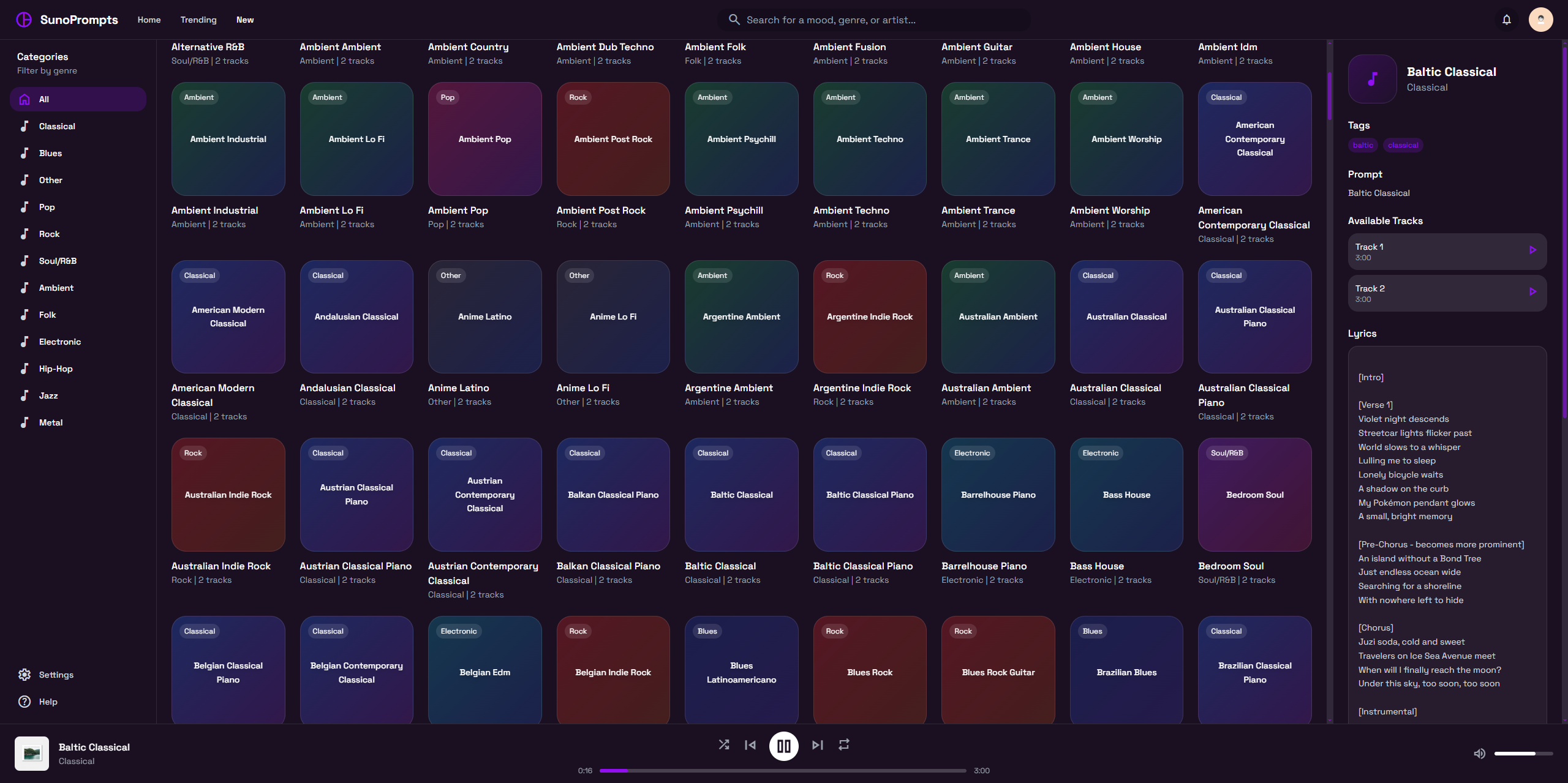
Task: Mute the audio with the speaker icon
Action: coord(1480,753)
